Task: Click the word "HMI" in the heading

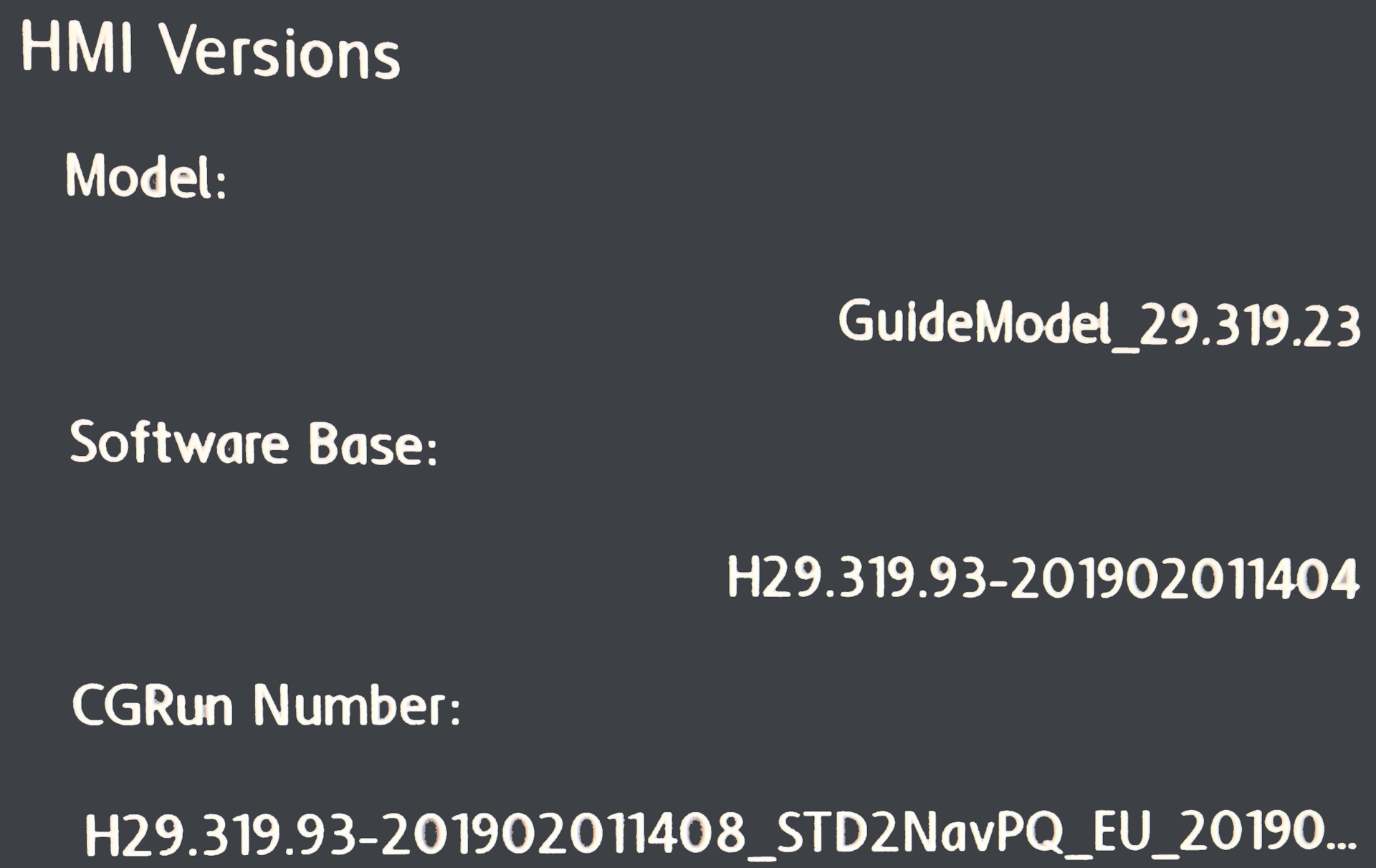Action: coord(77,49)
